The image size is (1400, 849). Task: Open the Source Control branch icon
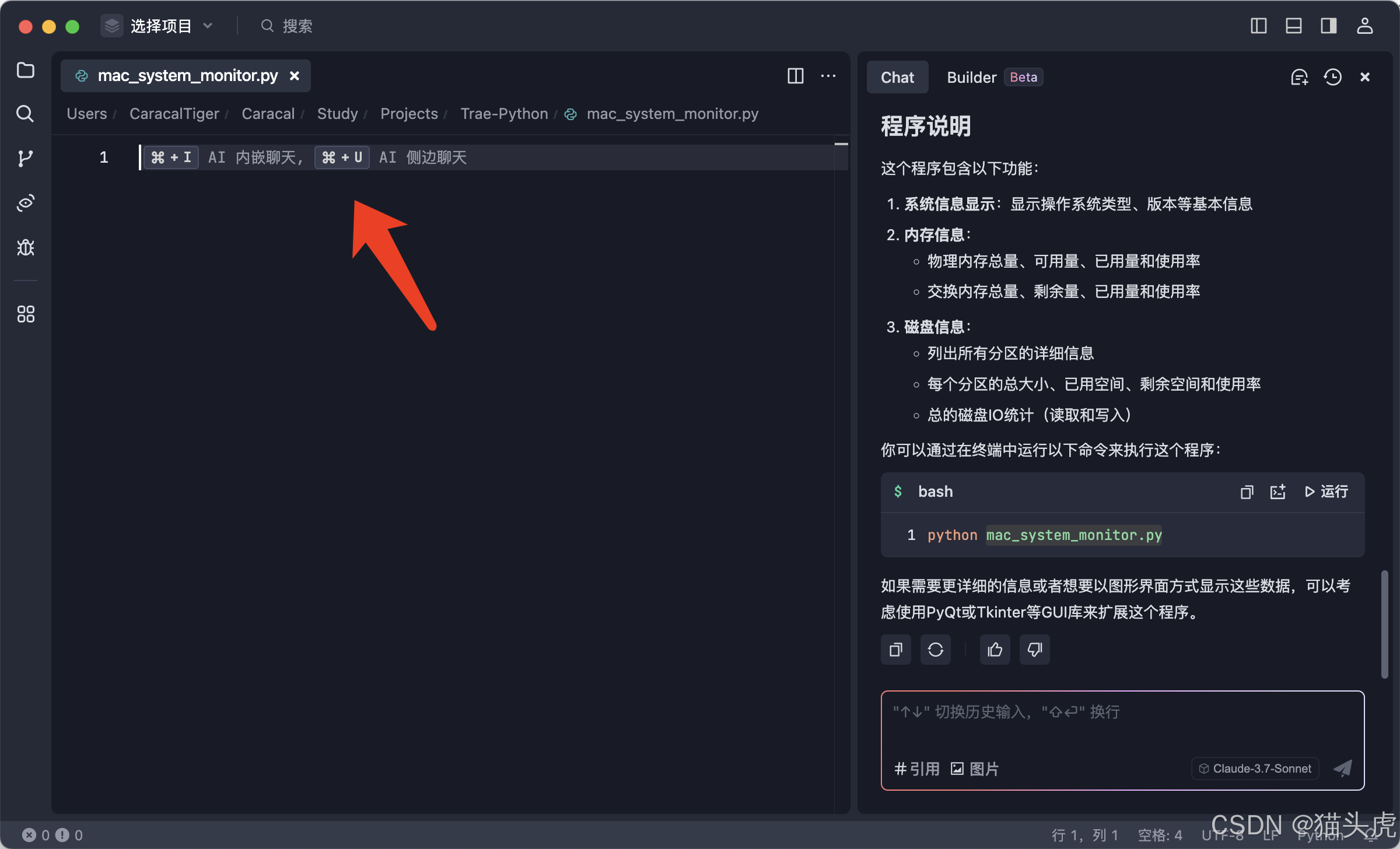(x=26, y=158)
